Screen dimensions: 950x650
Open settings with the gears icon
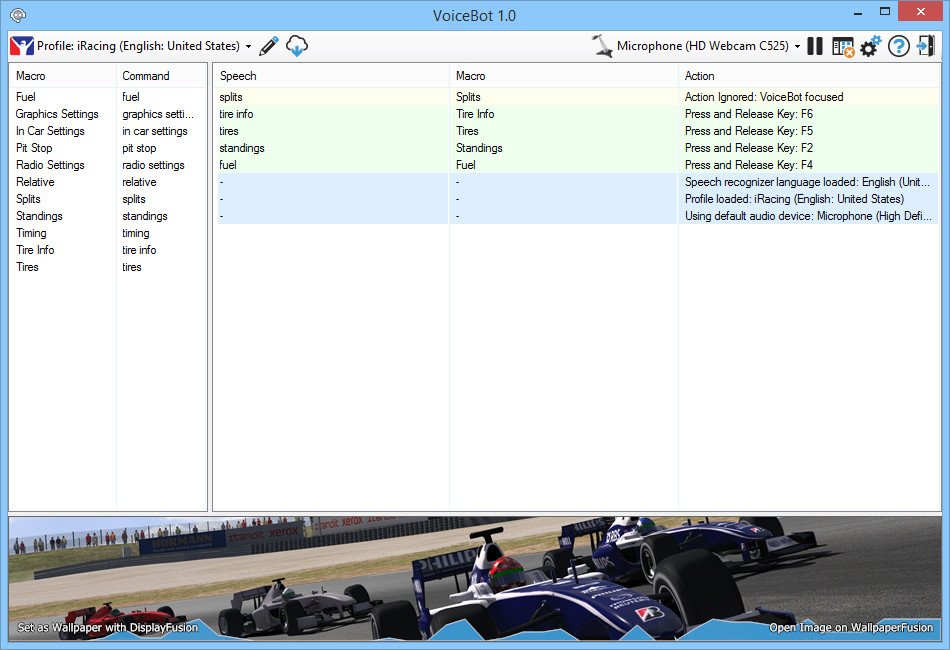click(870, 47)
